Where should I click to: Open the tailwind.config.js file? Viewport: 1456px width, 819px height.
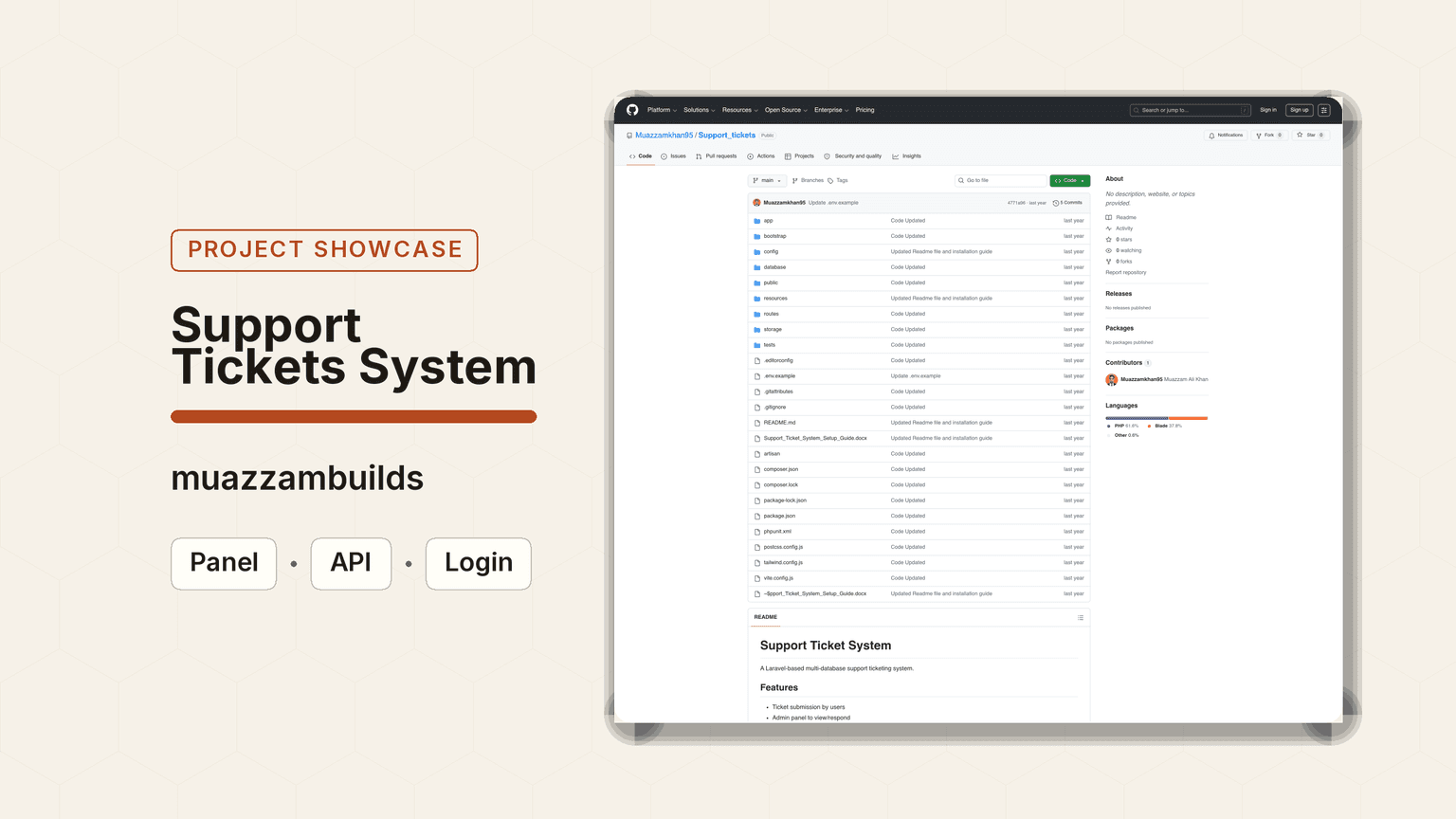tap(784, 563)
